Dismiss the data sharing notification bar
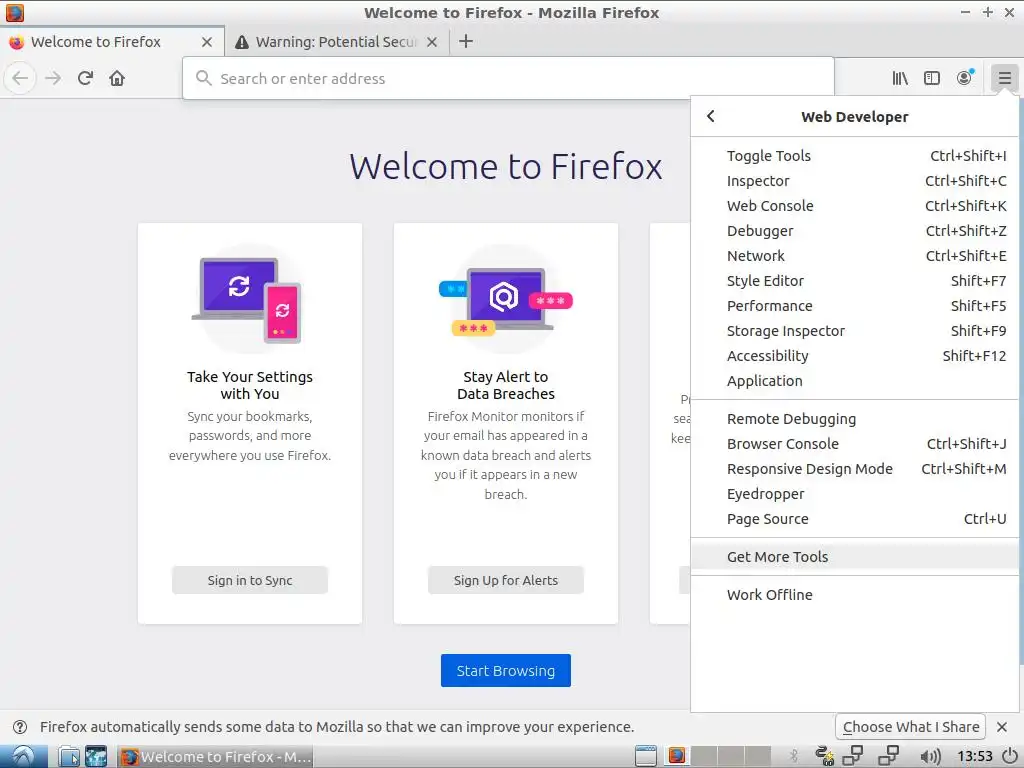Screen dimensions: 1024x768 (1002, 727)
